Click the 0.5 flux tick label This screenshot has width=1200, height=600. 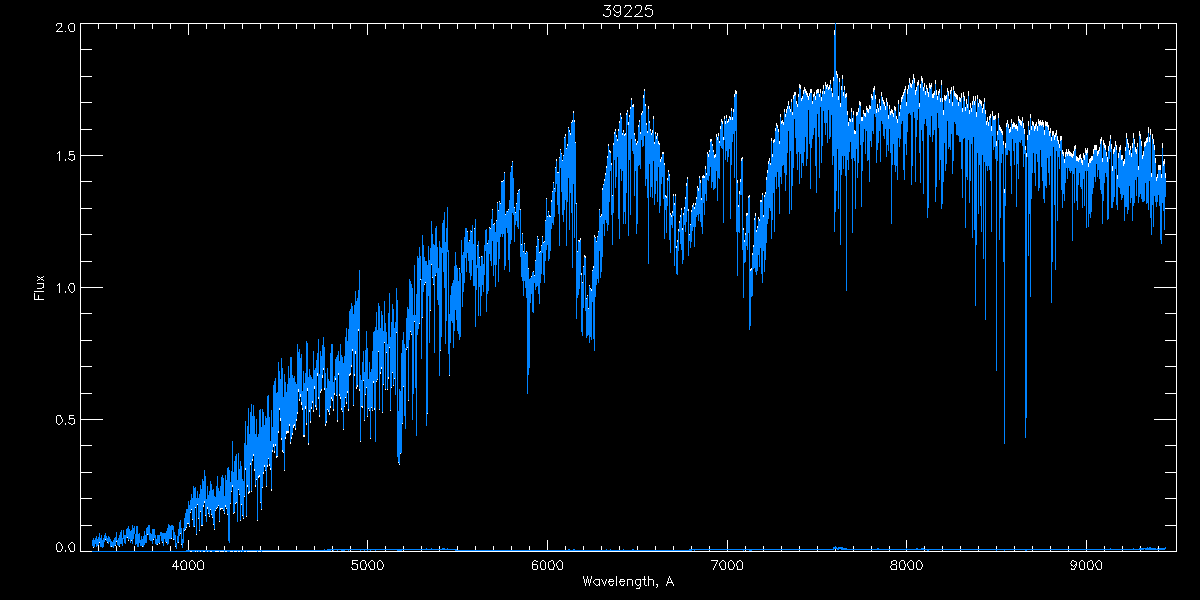[x=65, y=418]
